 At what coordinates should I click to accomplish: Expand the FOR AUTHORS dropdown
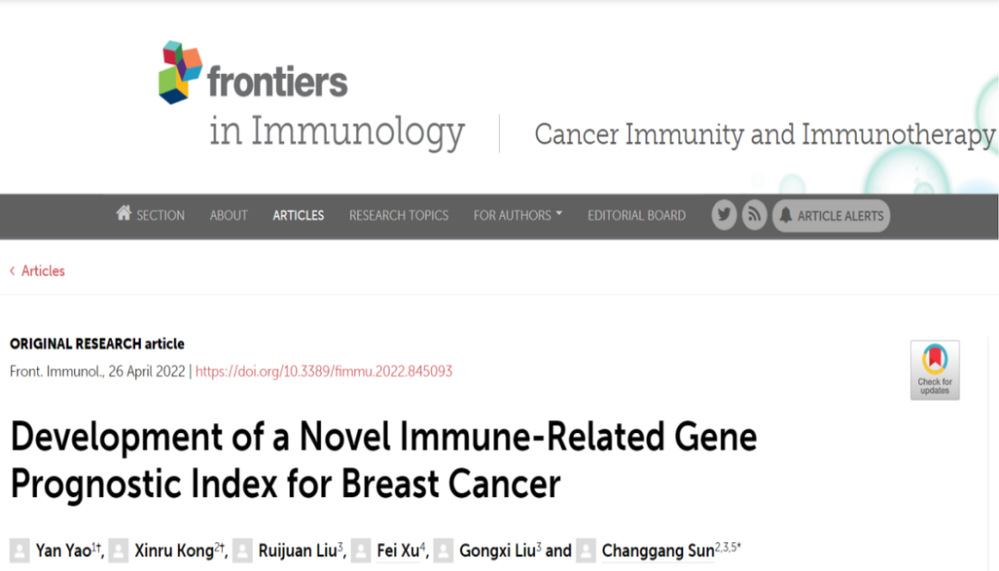coord(517,215)
